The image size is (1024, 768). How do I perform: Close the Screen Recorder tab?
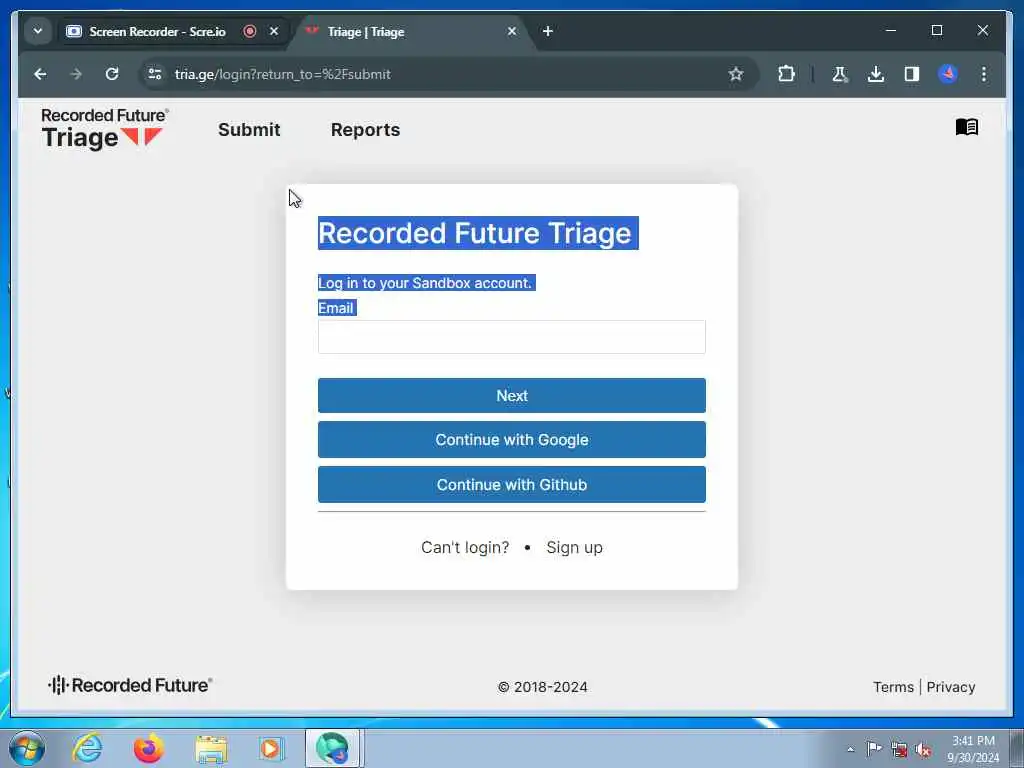coord(274,31)
